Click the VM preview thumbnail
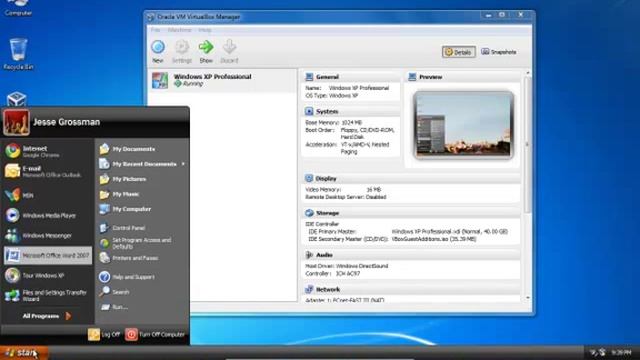Image resolution: width=640 pixels, height=360 pixels. [x=463, y=124]
